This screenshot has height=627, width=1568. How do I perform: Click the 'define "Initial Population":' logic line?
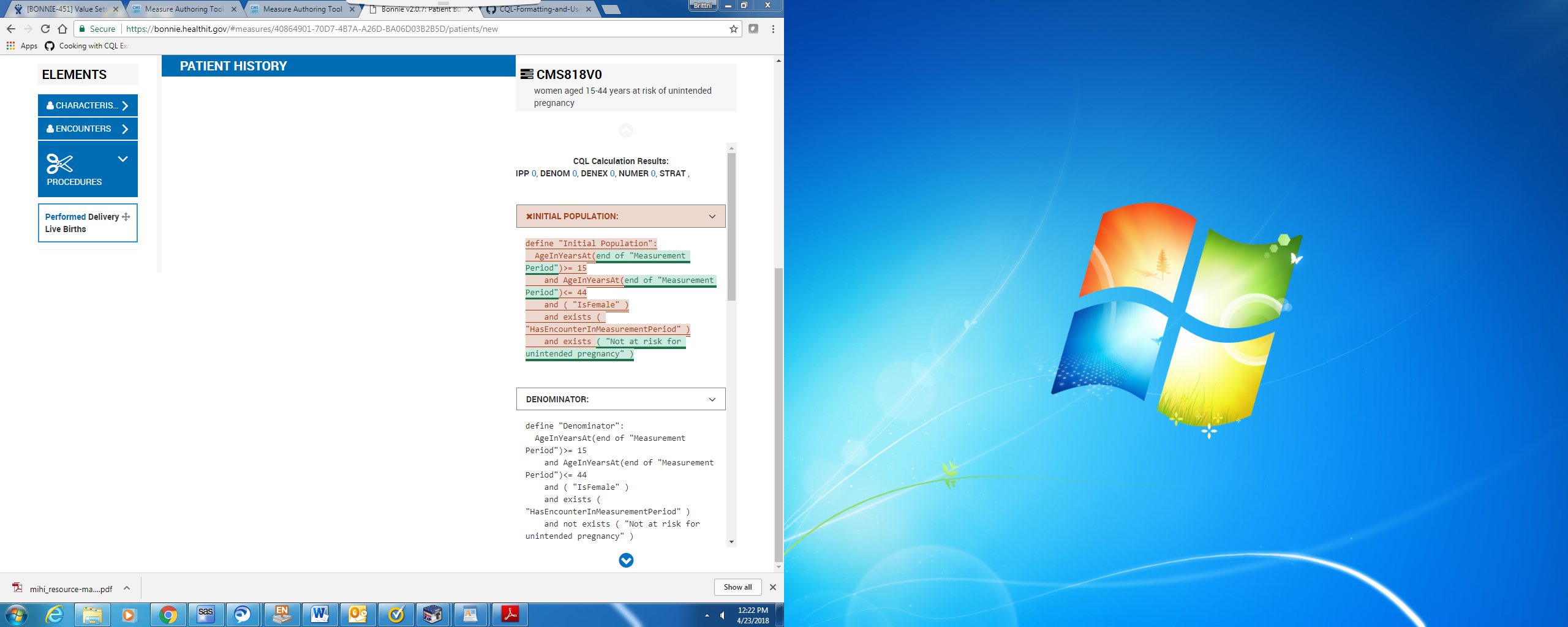point(590,243)
